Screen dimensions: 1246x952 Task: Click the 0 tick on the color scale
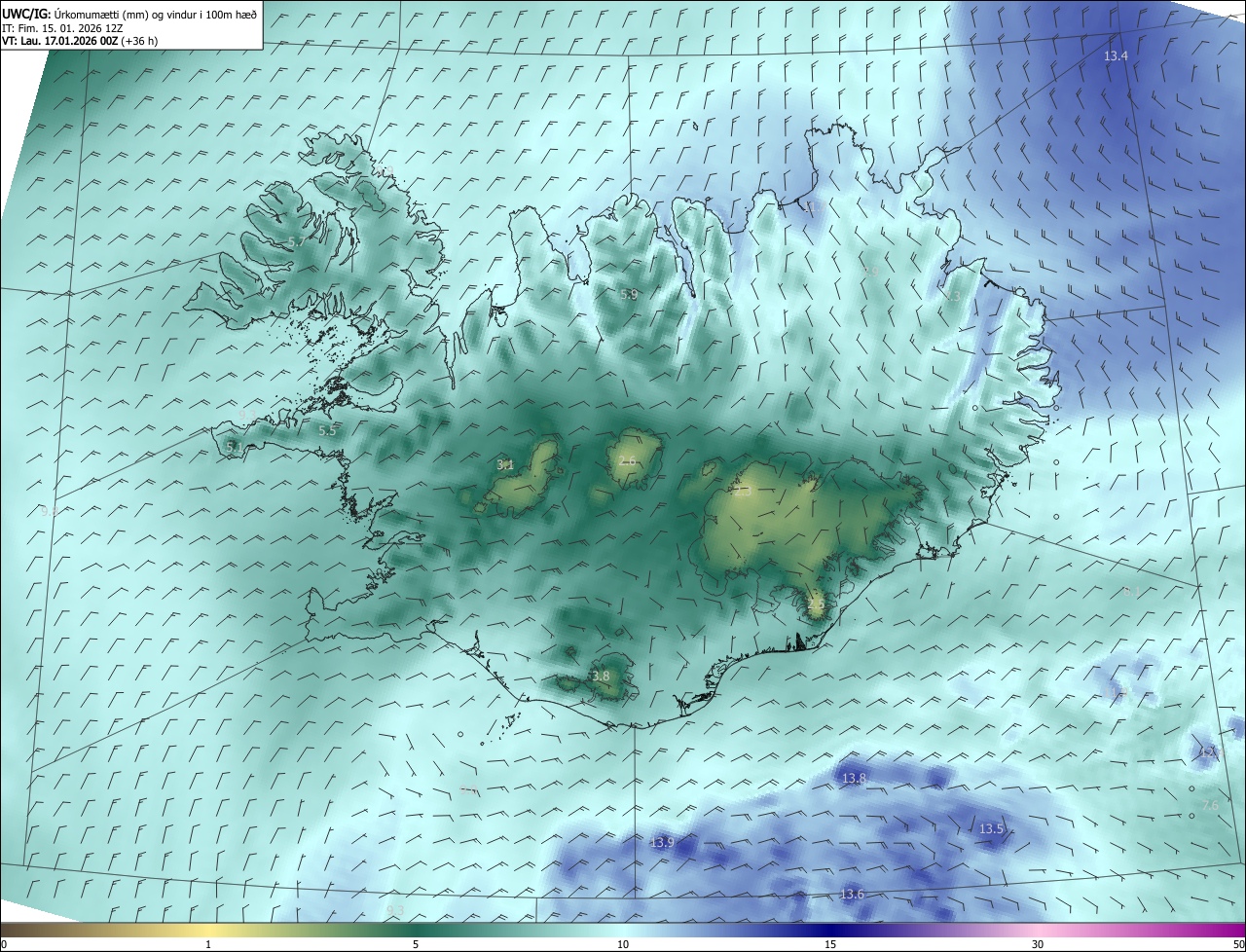[x=4, y=944]
